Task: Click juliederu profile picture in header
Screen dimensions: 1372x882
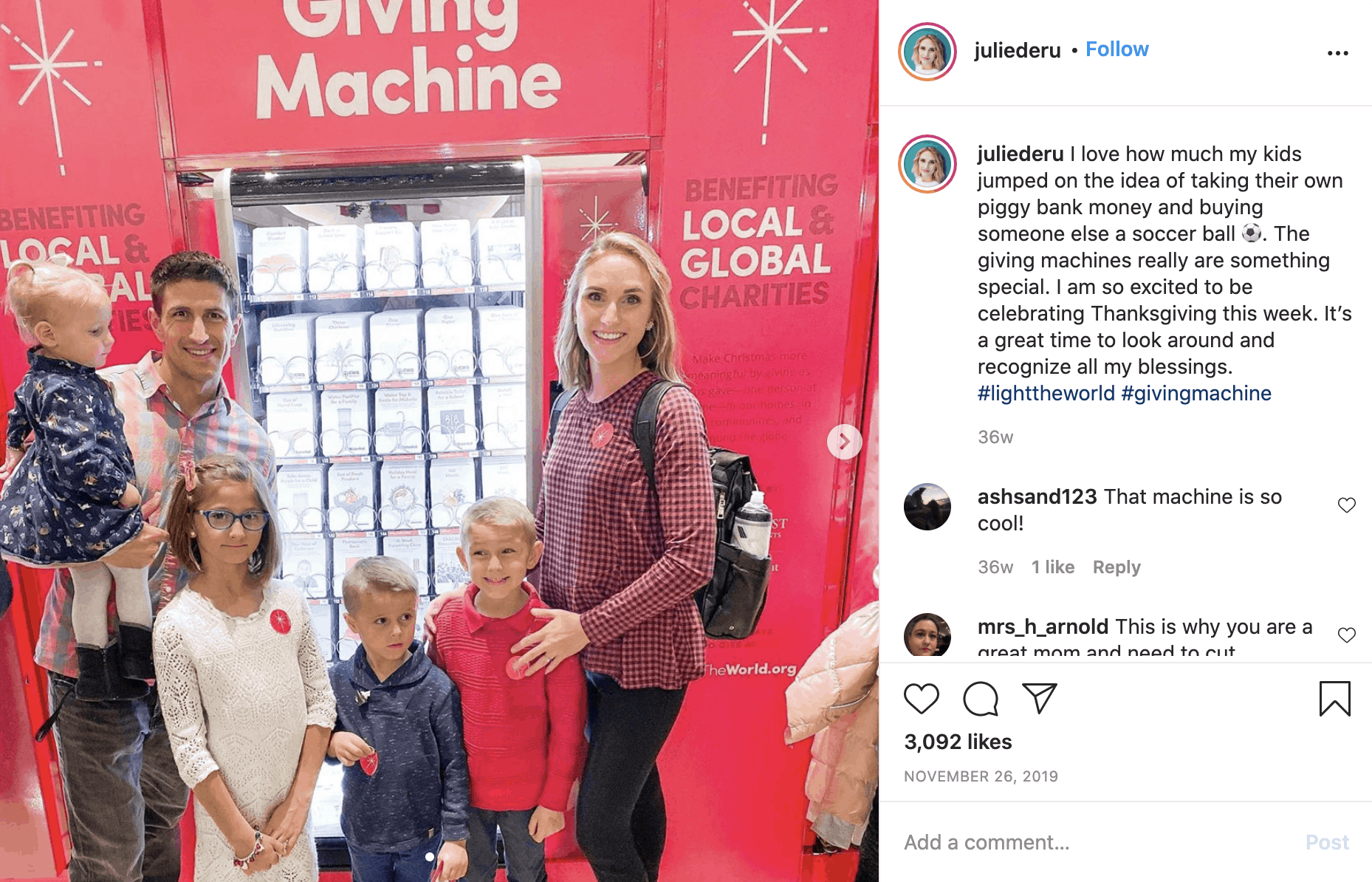Action: coord(927,52)
